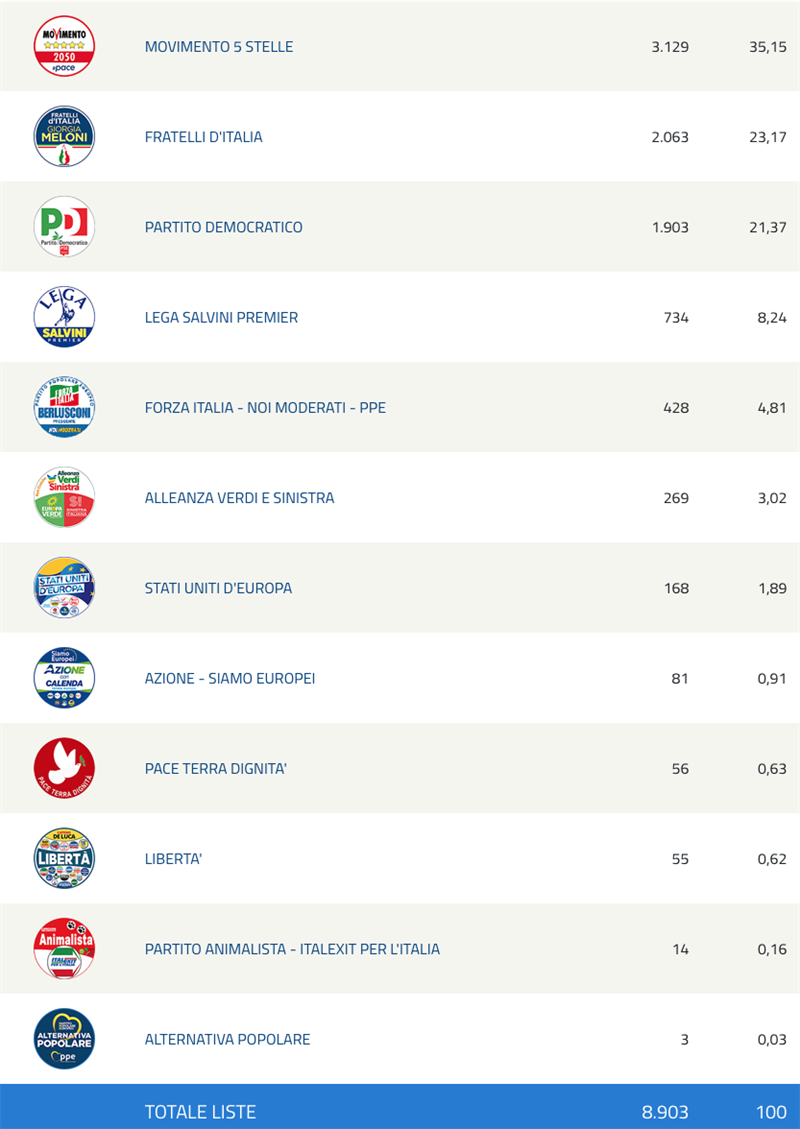Select the Stati Uniti d'Europa emblem
This screenshot has height=1129, width=800.
pyautogui.click(x=64, y=588)
